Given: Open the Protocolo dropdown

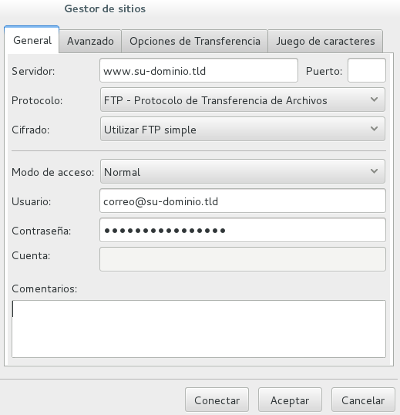Looking at the screenshot, I should (242, 100).
